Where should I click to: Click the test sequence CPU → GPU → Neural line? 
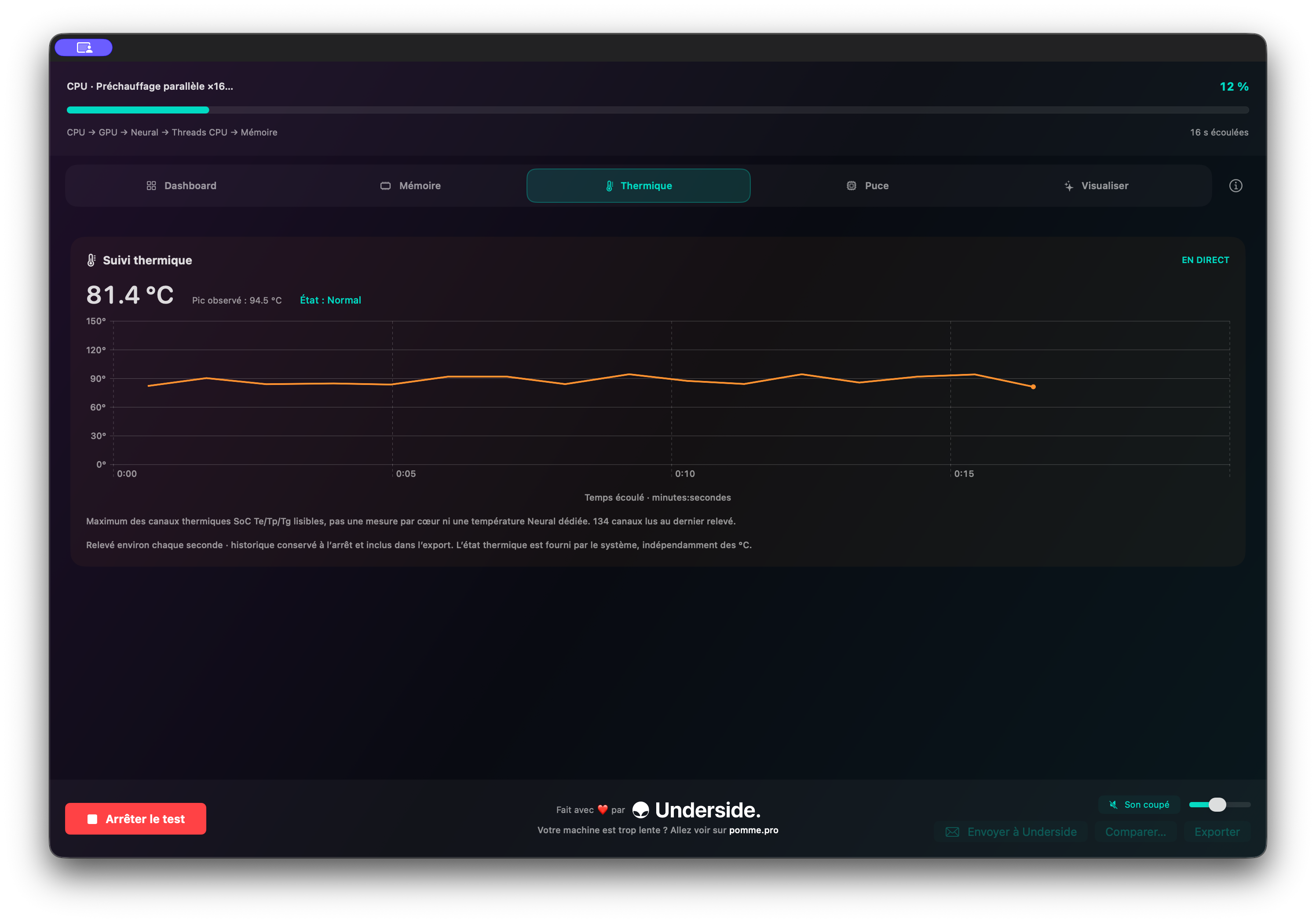point(172,132)
